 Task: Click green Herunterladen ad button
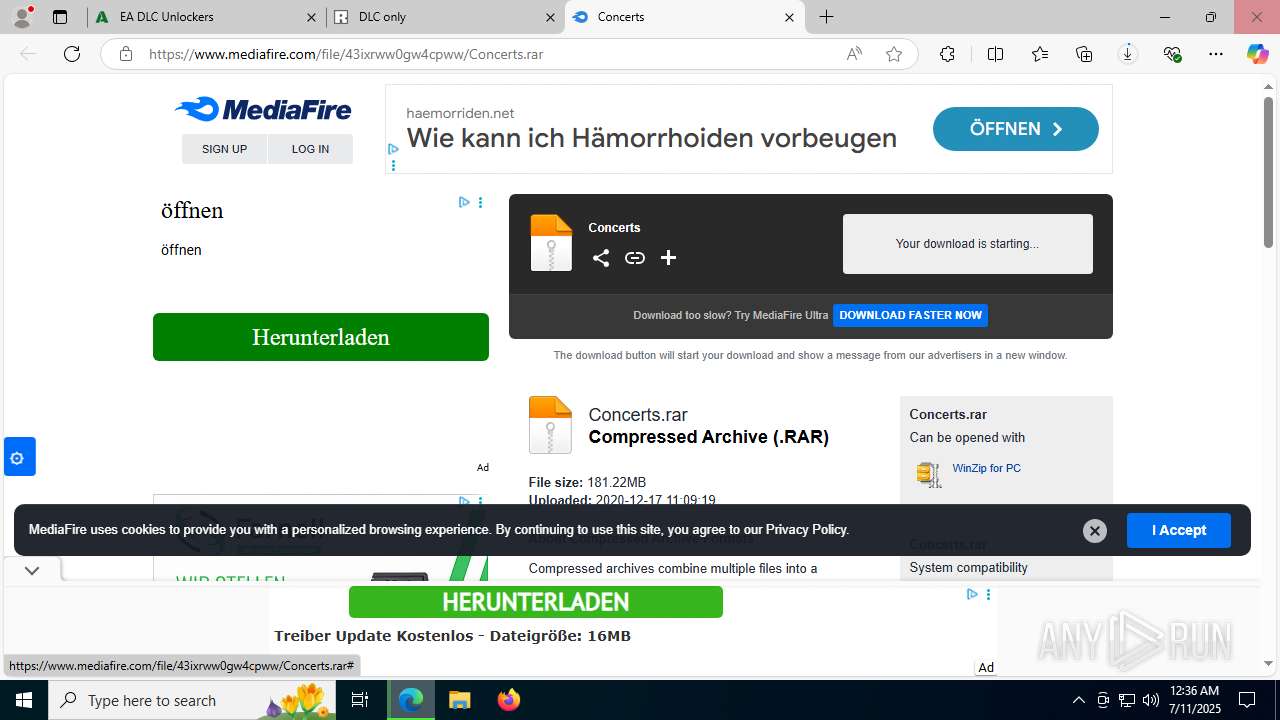pyautogui.click(x=321, y=337)
